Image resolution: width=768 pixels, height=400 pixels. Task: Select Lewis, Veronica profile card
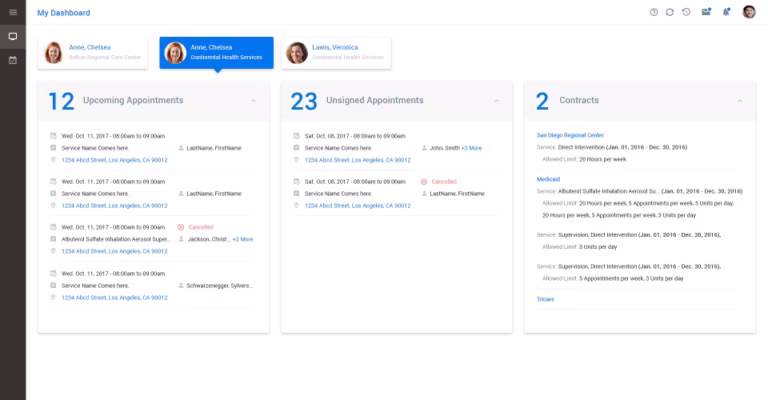(x=336, y=53)
